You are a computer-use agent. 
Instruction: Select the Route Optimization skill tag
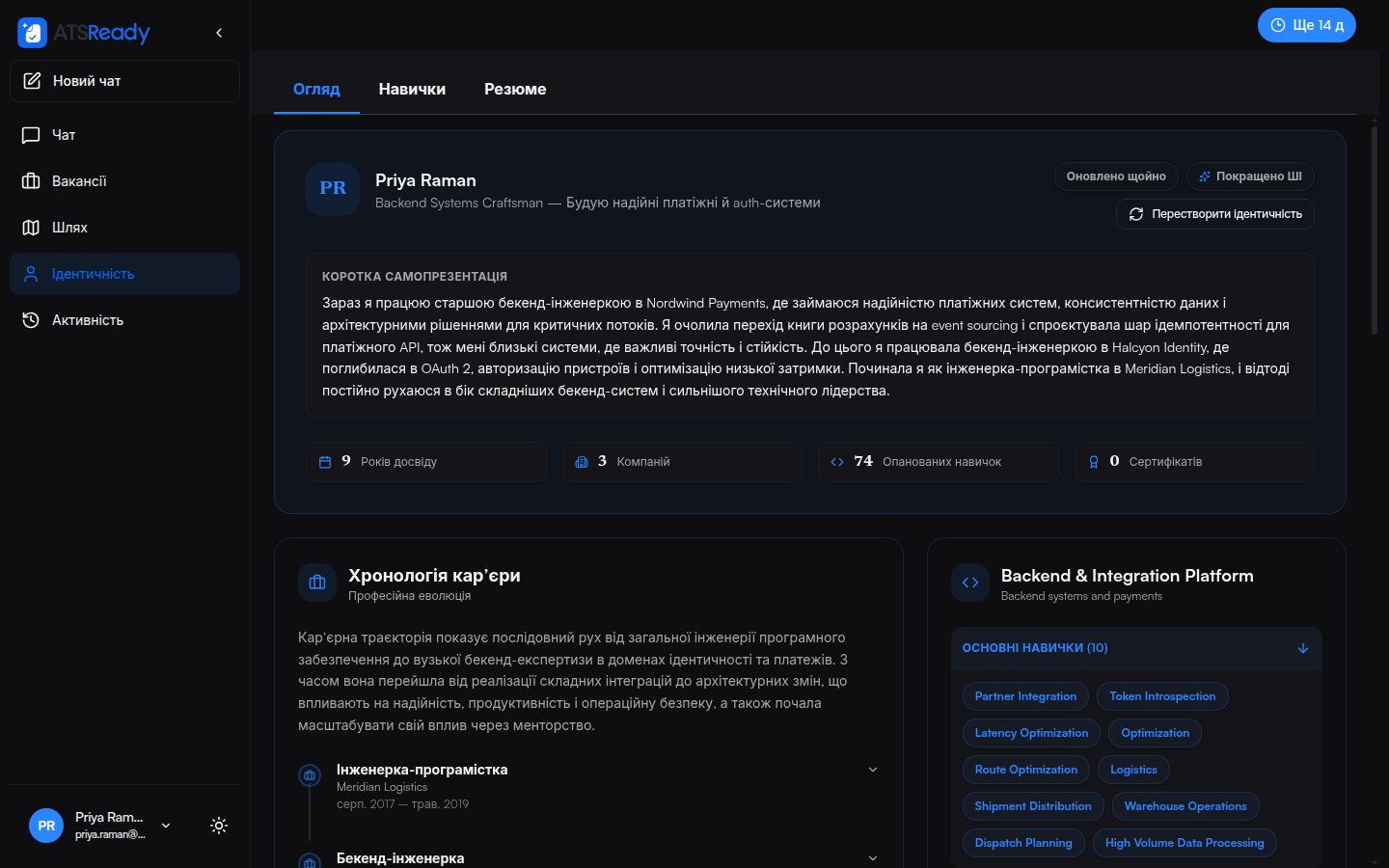coord(1026,770)
